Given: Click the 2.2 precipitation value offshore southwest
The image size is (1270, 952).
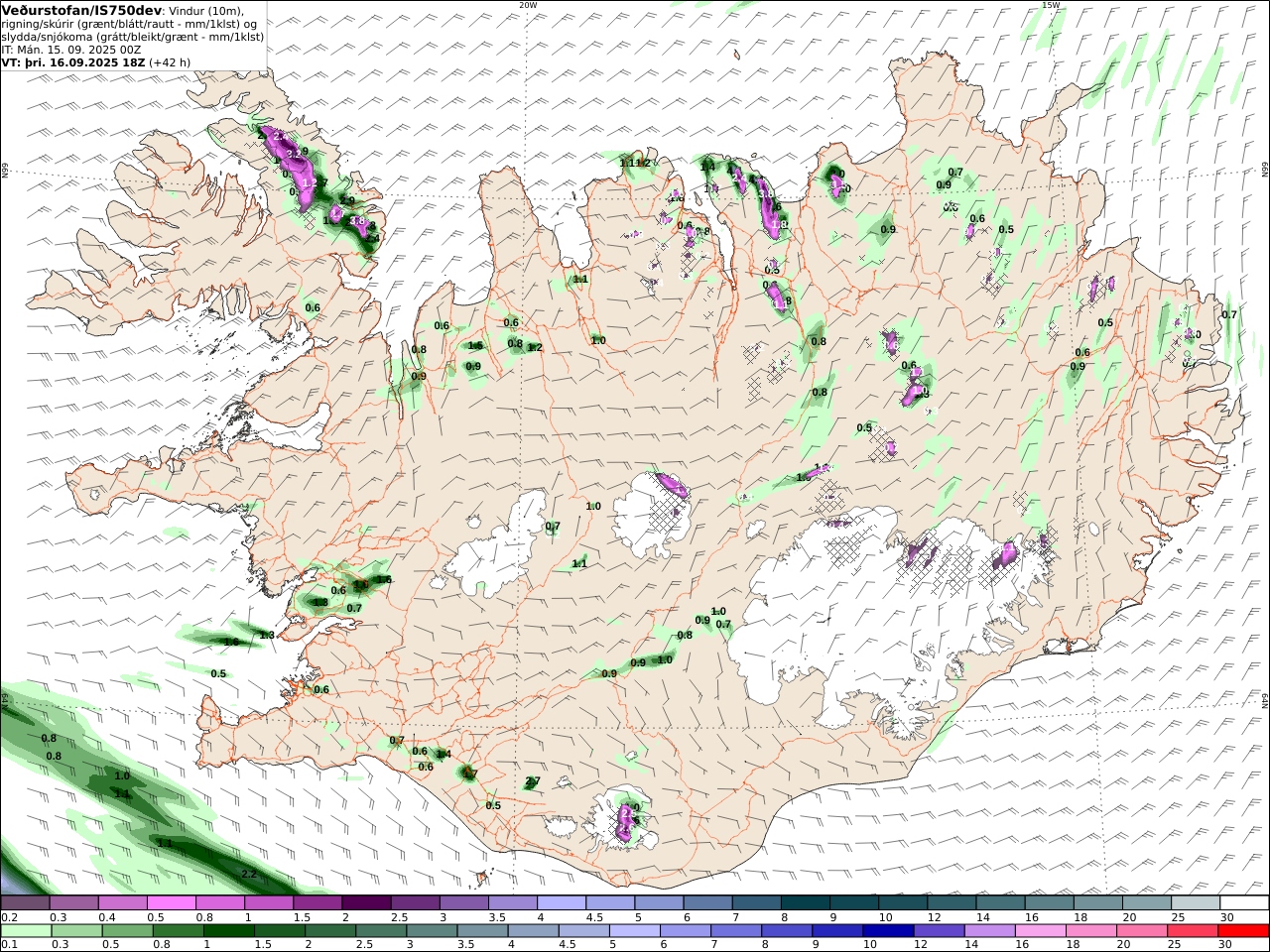Looking at the screenshot, I should coord(249,874).
